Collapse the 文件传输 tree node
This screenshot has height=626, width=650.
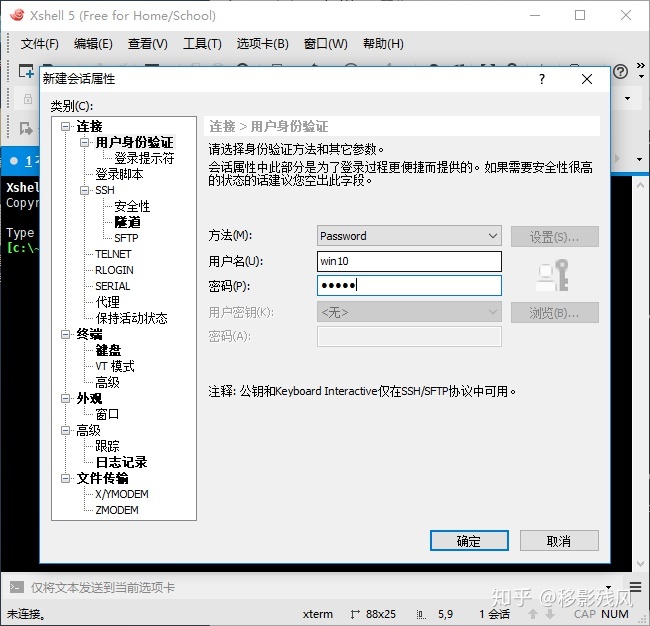pos(65,478)
